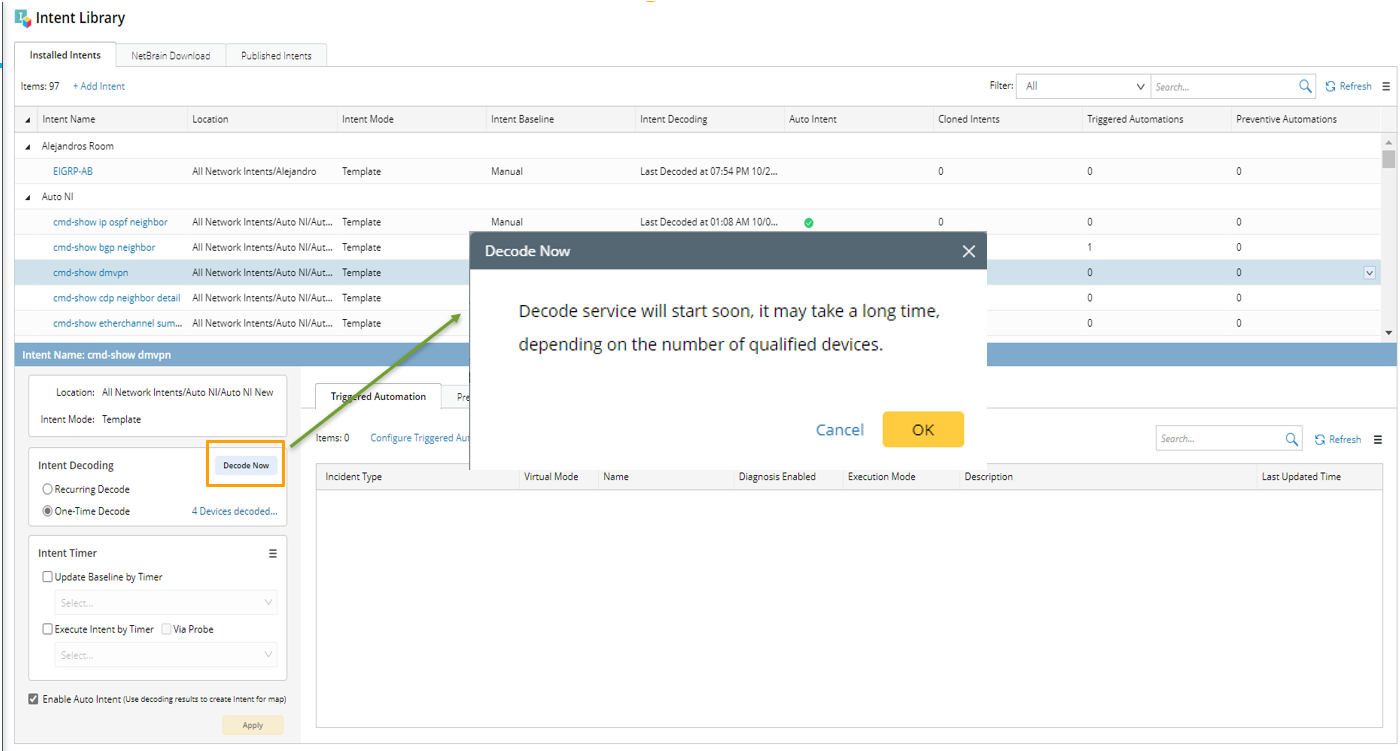Open the cmd-show ip ospf neighbor intent
Viewport: 1400px width, 751px height.
coord(110,222)
